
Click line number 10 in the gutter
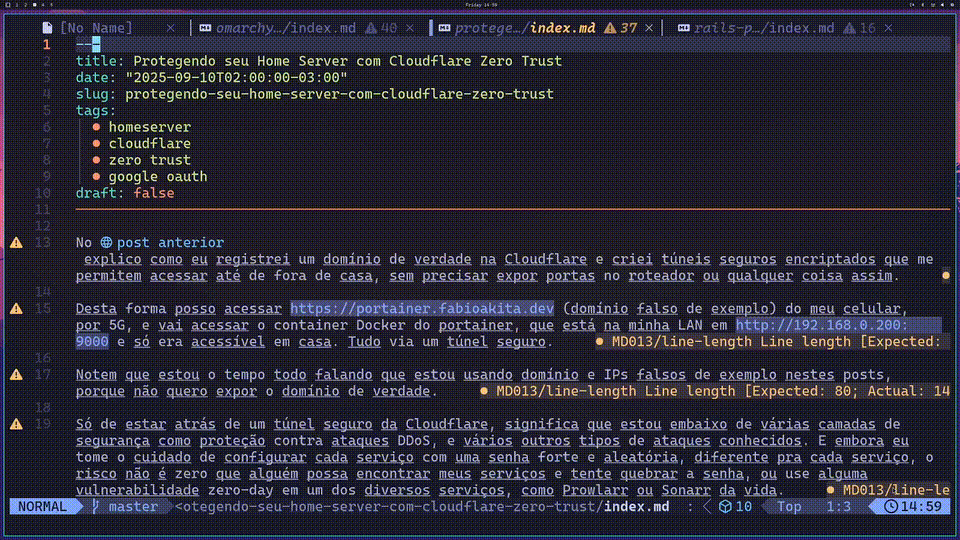(42, 193)
